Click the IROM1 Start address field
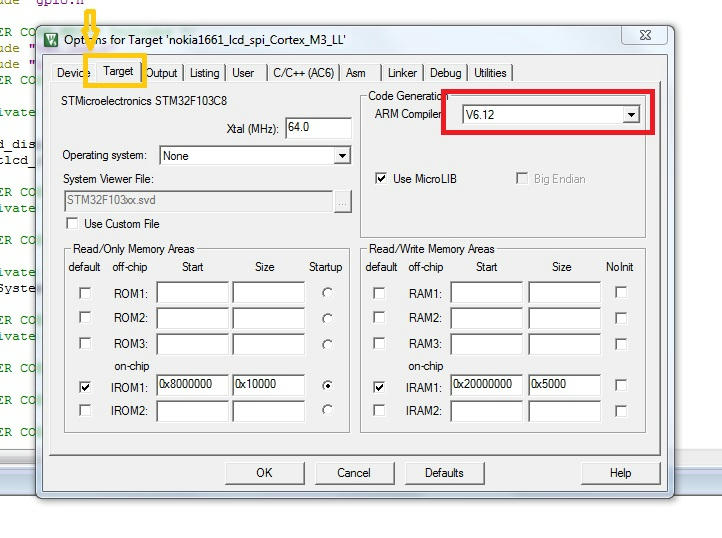722x538 pixels. (x=192, y=385)
